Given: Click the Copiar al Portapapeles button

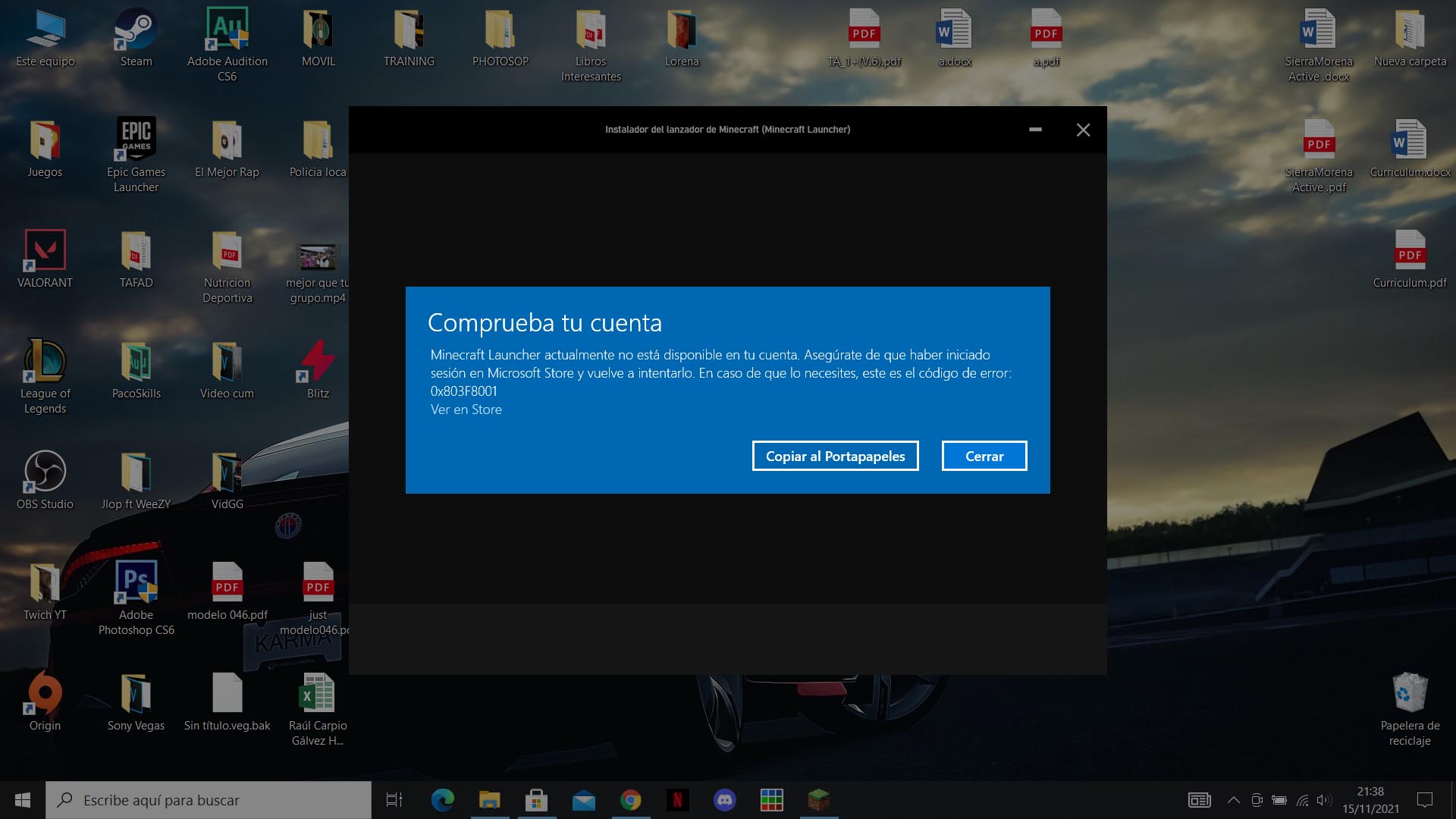Looking at the screenshot, I should point(835,456).
